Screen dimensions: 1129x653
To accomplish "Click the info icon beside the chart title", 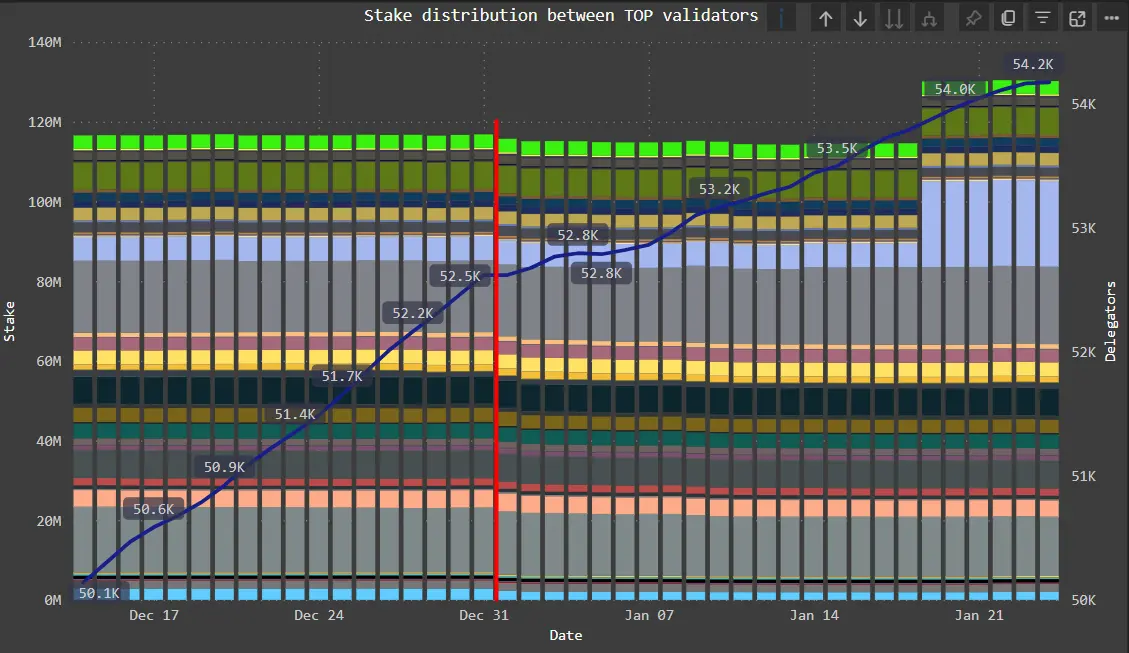I will click(781, 18).
